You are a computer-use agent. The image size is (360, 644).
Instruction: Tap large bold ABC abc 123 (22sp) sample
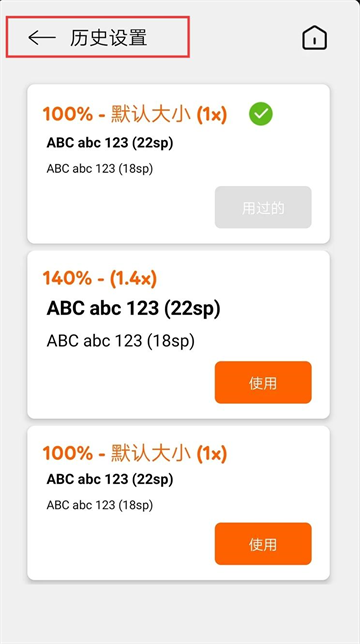pos(133,309)
